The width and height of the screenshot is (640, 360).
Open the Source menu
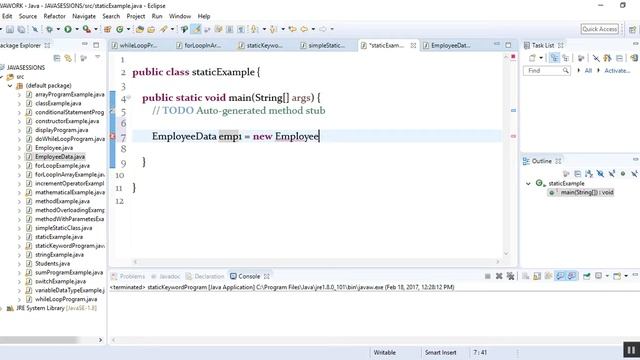tap(28, 16)
